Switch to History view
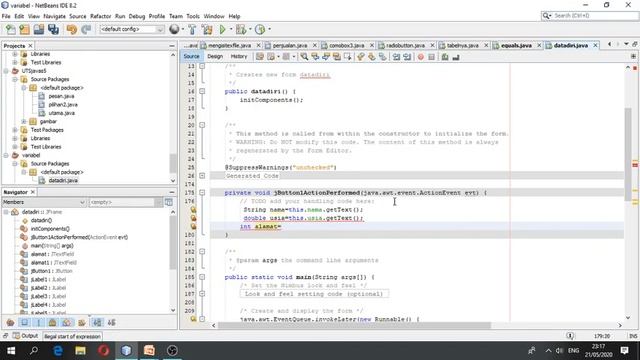Image resolution: width=640 pixels, height=360 pixels. (x=239, y=57)
